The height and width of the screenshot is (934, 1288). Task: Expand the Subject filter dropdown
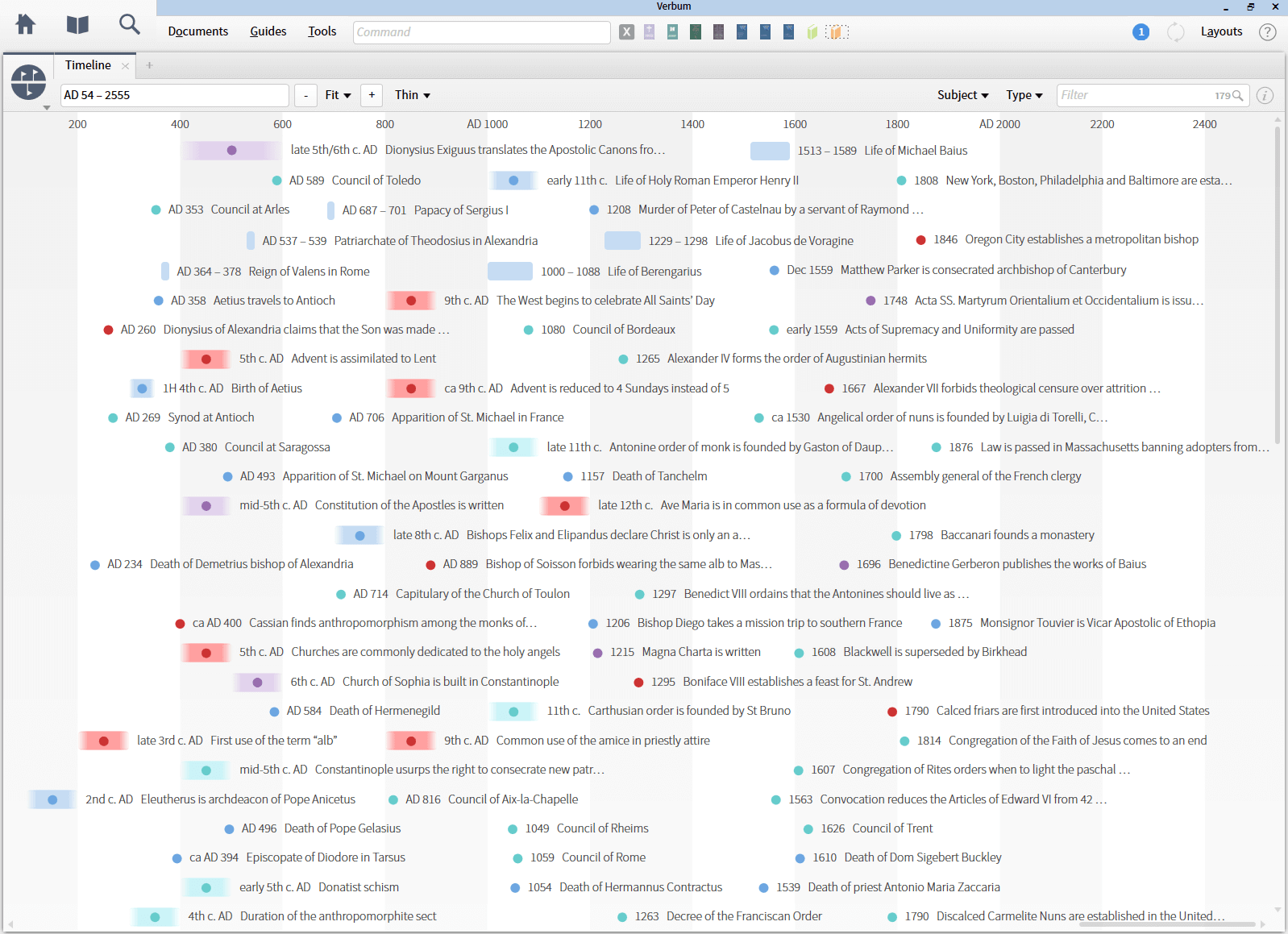(962, 95)
